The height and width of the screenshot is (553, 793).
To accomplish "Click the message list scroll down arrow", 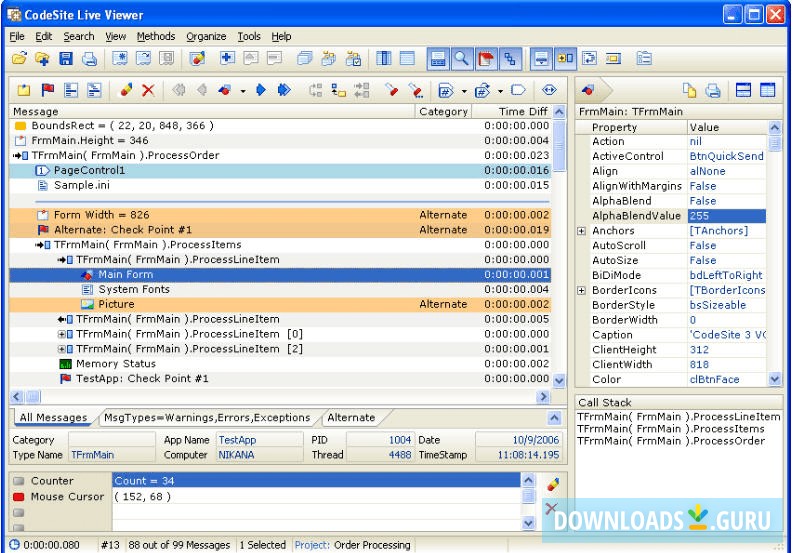I will click(x=559, y=380).
